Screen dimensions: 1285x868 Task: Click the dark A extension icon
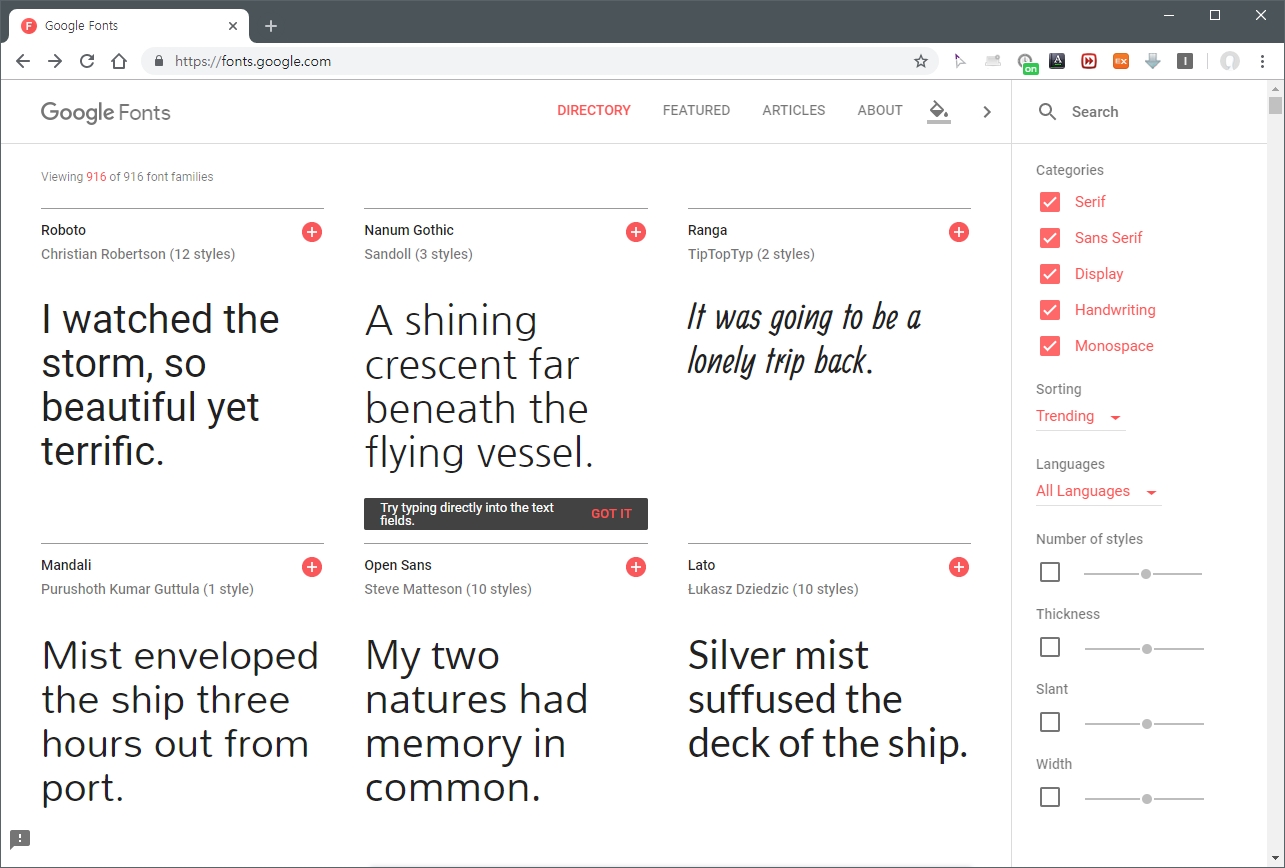click(1057, 61)
